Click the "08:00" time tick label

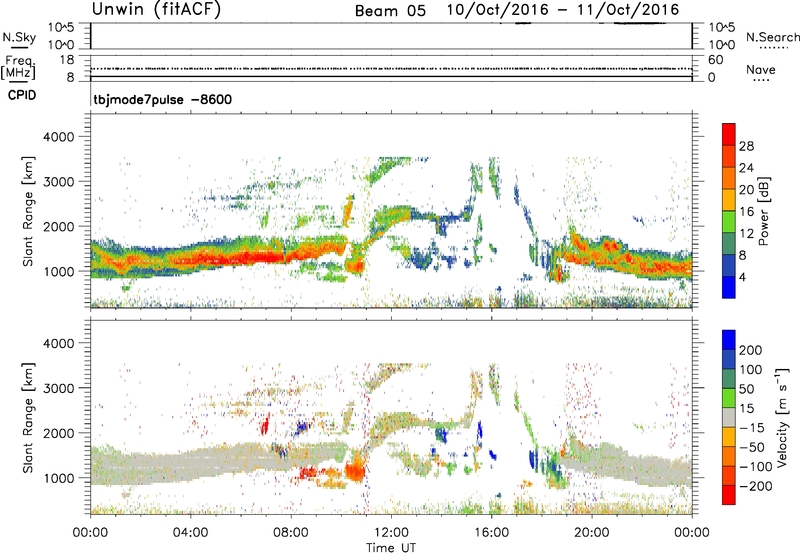pos(291,533)
